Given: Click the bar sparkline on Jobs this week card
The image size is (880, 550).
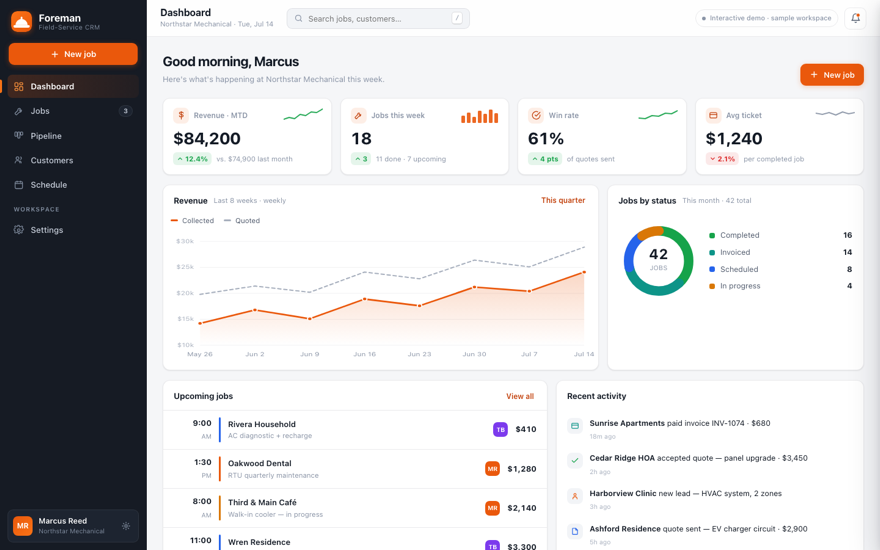Looking at the screenshot, I should [x=479, y=116].
